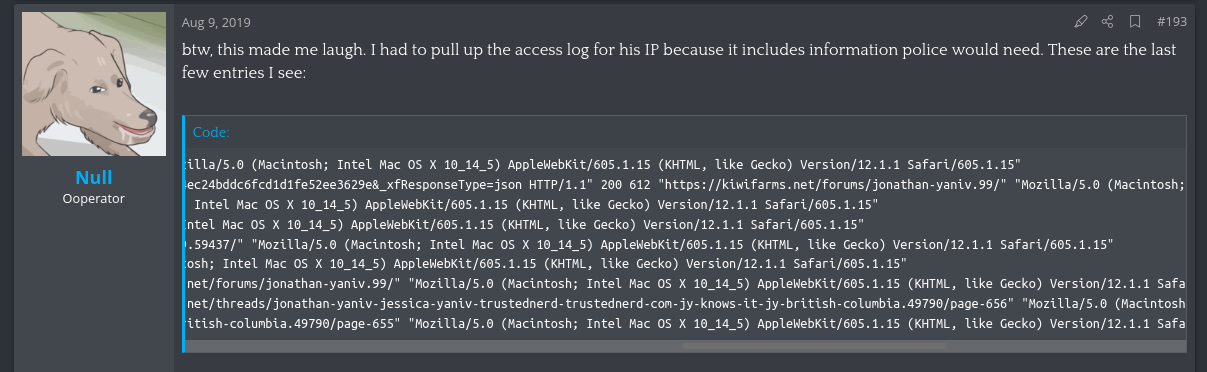Screen dimensions: 1207x372
Task: Open the dog avatar image of Null
Action: point(93,85)
